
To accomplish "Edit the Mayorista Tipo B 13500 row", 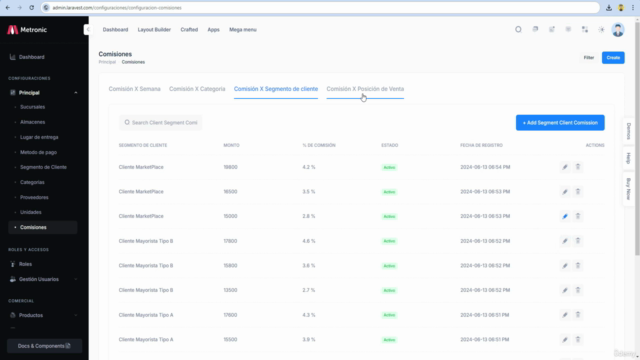I will coord(565,290).
